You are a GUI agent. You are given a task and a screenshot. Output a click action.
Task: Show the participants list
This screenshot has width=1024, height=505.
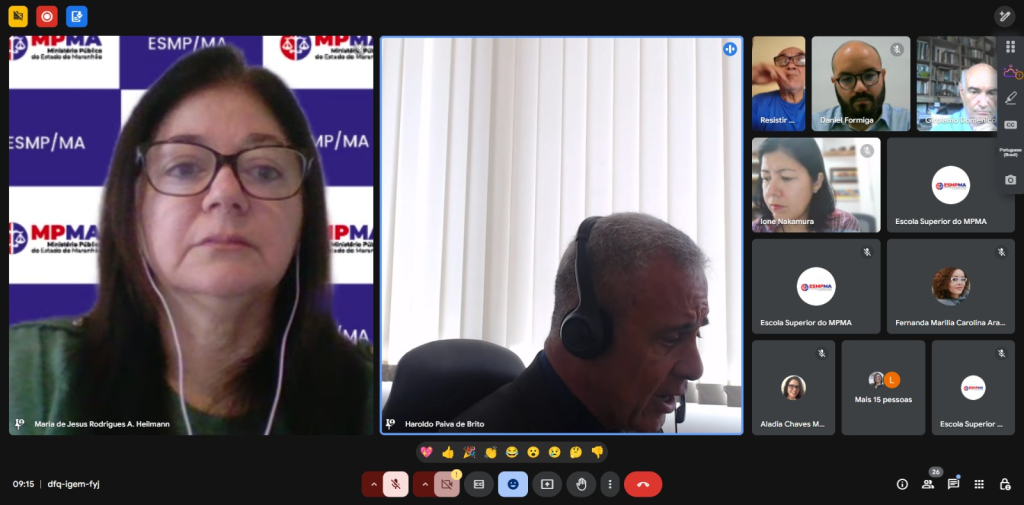click(928, 484)
